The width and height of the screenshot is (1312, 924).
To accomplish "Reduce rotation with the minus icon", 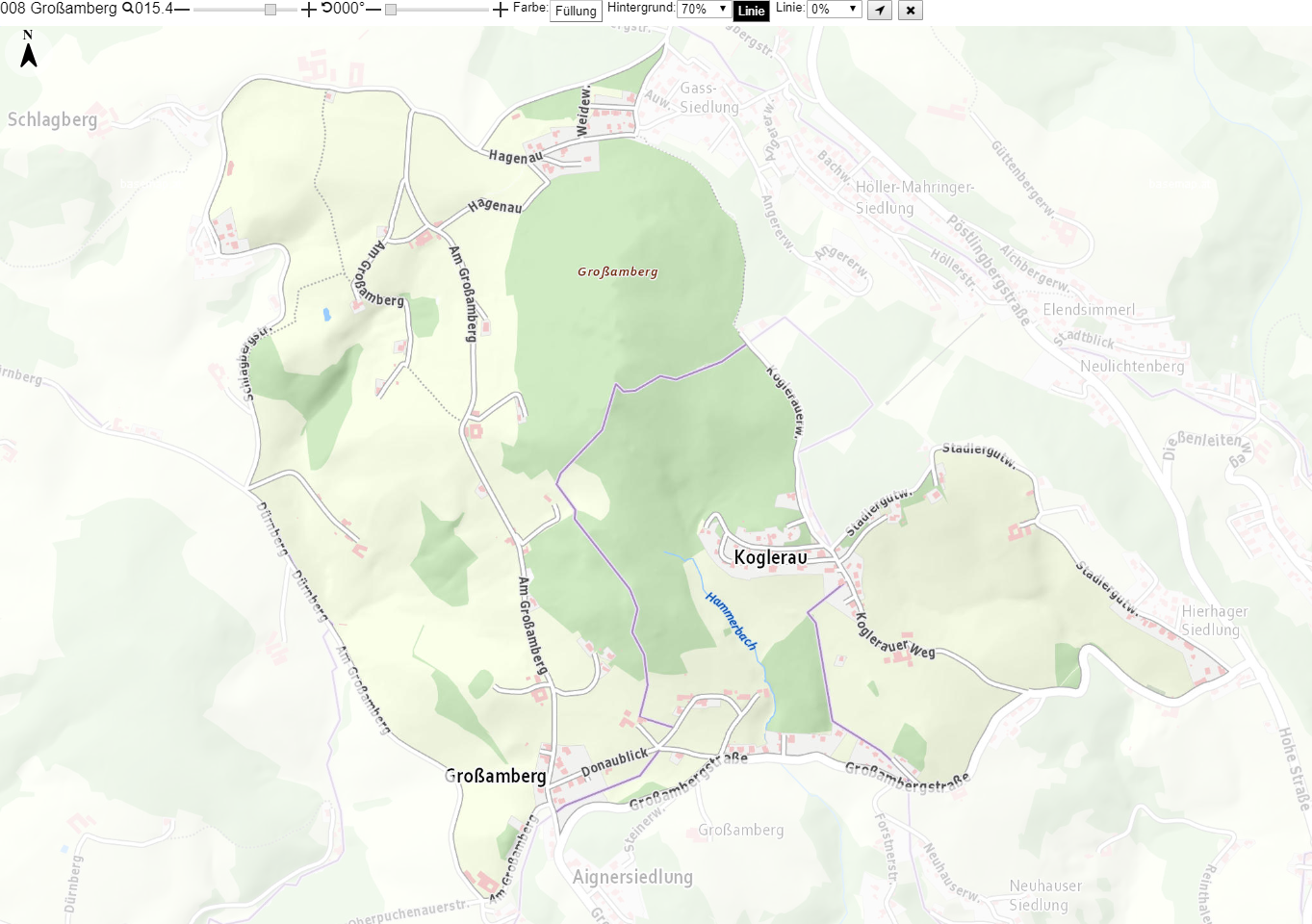I will point(373,10).
